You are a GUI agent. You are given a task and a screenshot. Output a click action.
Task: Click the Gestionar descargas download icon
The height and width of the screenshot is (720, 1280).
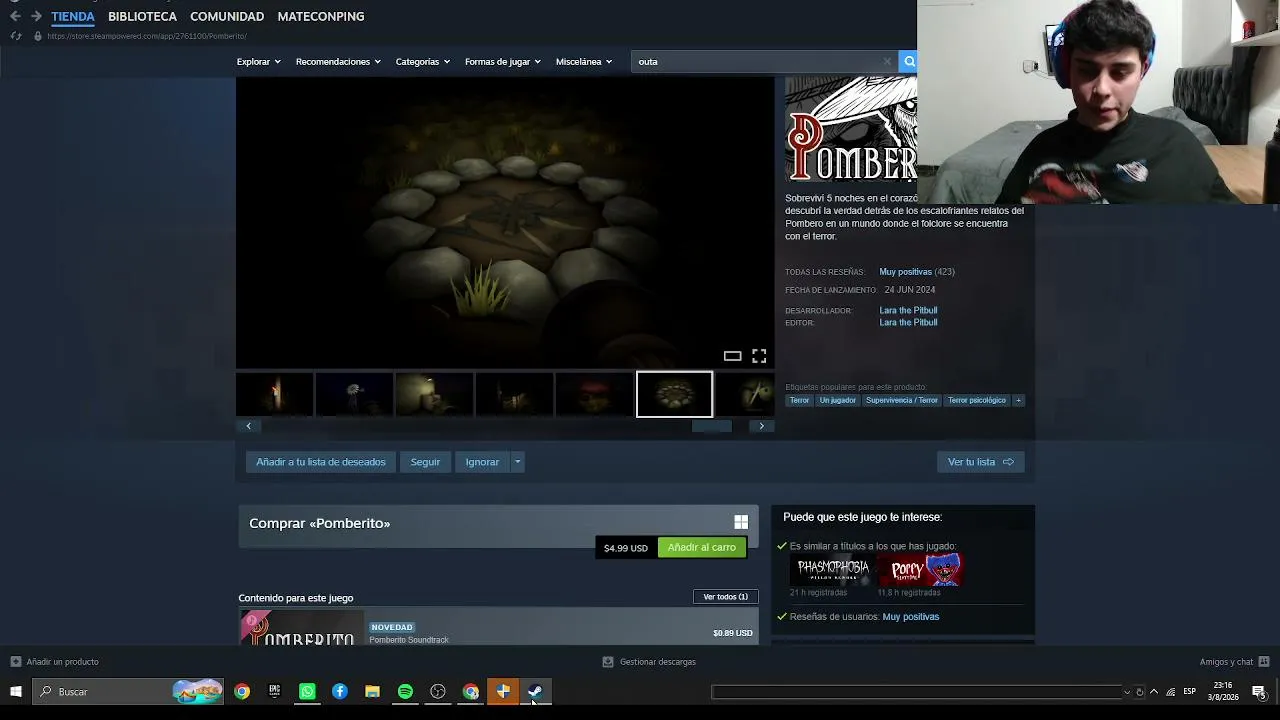coord(608,662)
